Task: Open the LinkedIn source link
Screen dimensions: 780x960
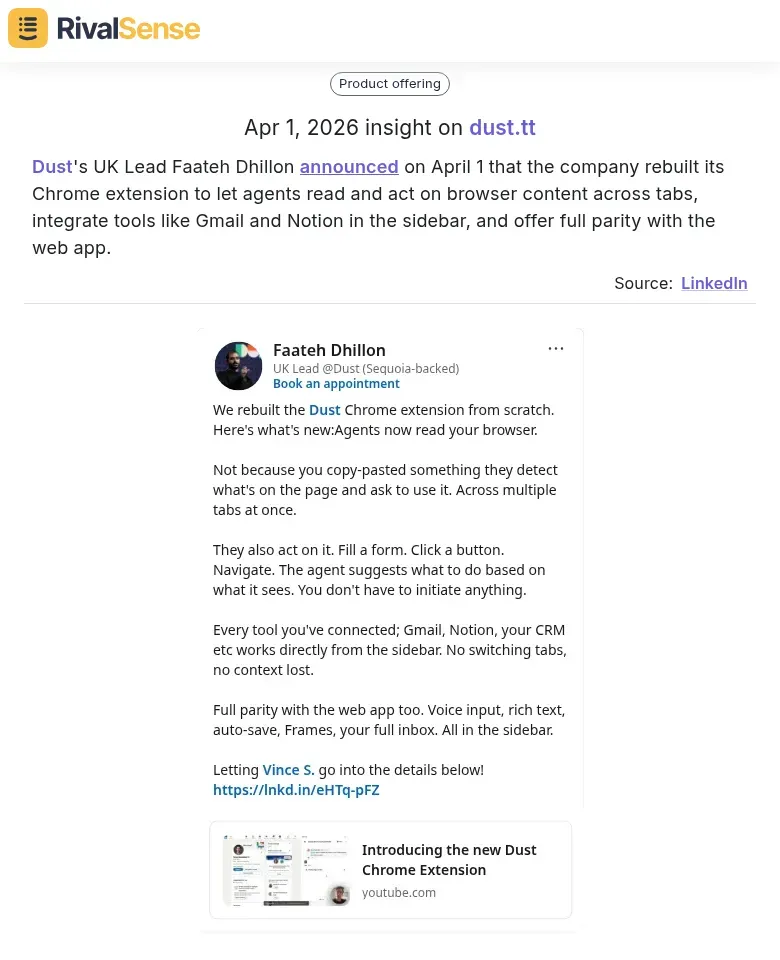Action: (714, 283)
